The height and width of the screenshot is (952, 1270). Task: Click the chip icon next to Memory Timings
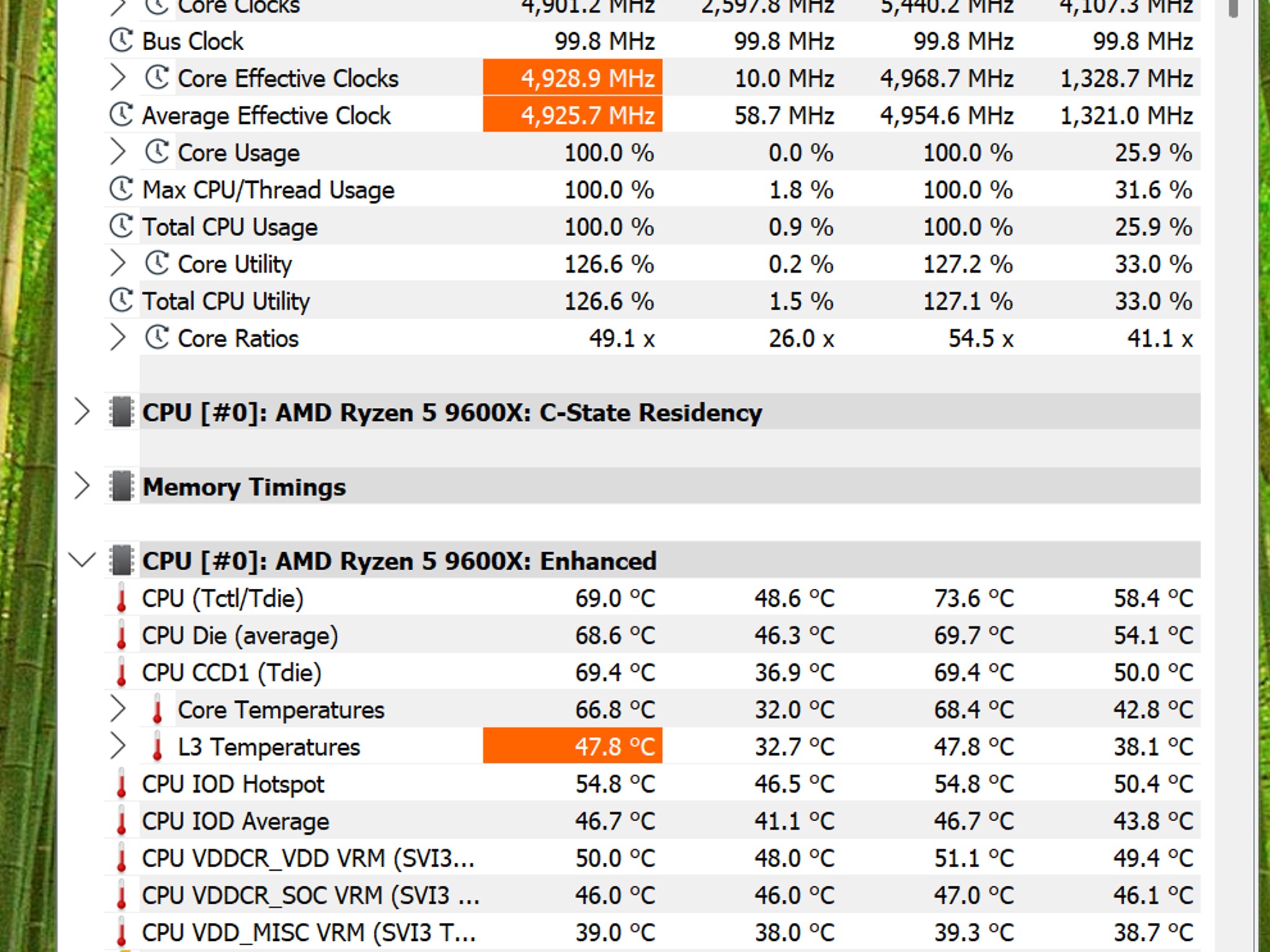pyautogui.click(x=122, y=487)
